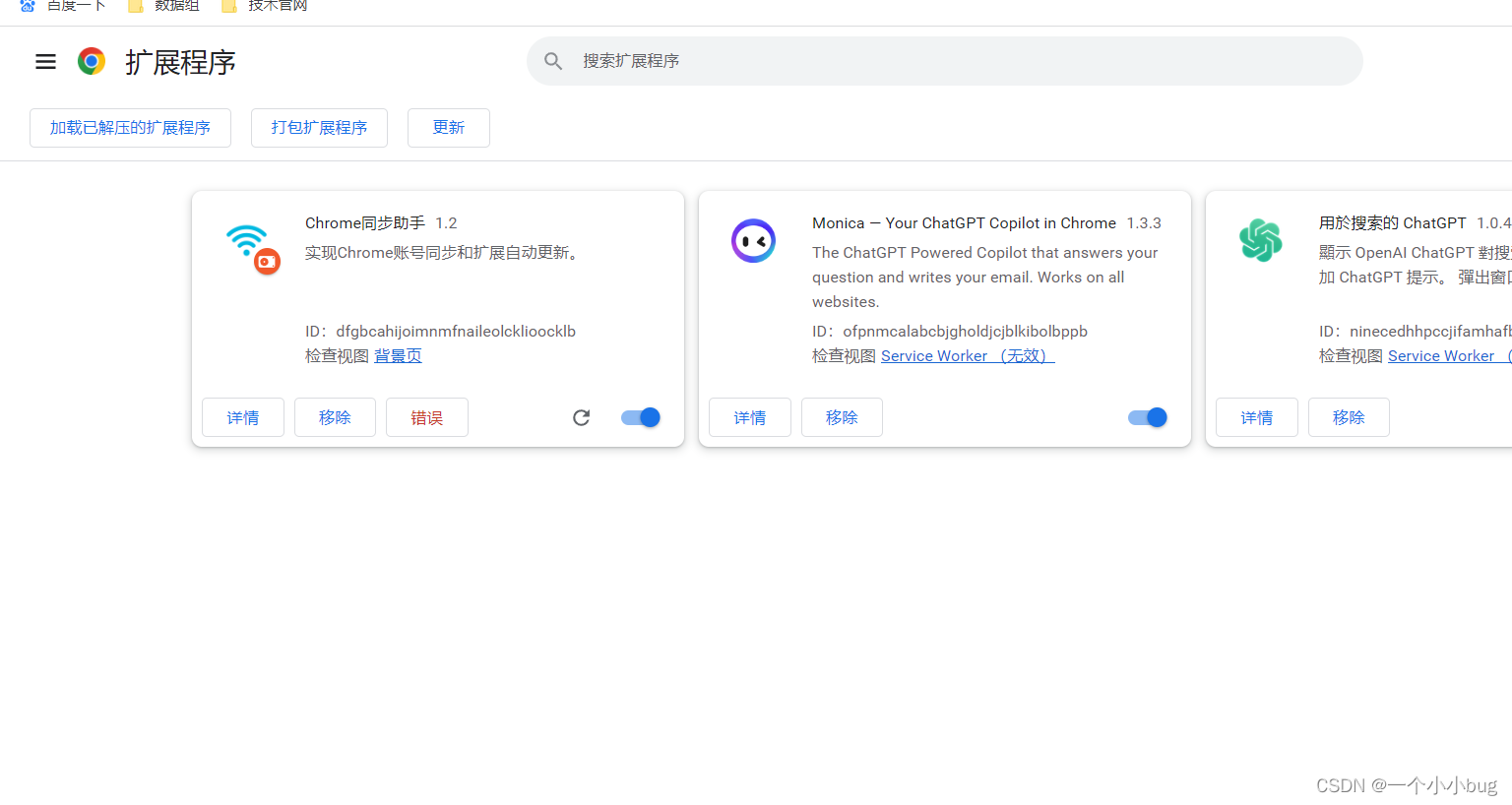
Task: Open Monica's Service Worker (无效) link
Action: [968, 356]
